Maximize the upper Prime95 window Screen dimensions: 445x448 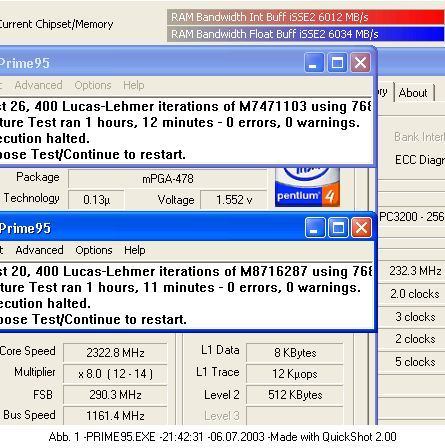[x=337, y=63]
